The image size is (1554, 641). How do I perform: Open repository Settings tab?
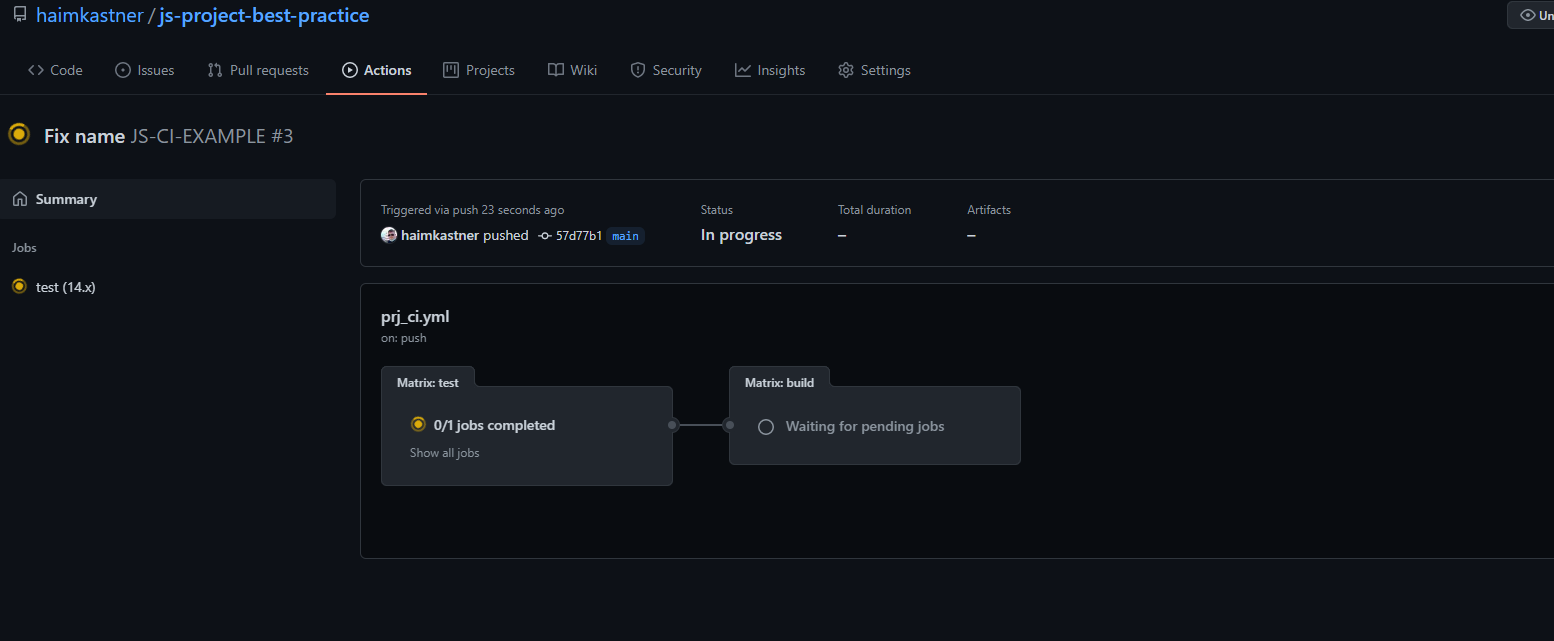(874, 70)
